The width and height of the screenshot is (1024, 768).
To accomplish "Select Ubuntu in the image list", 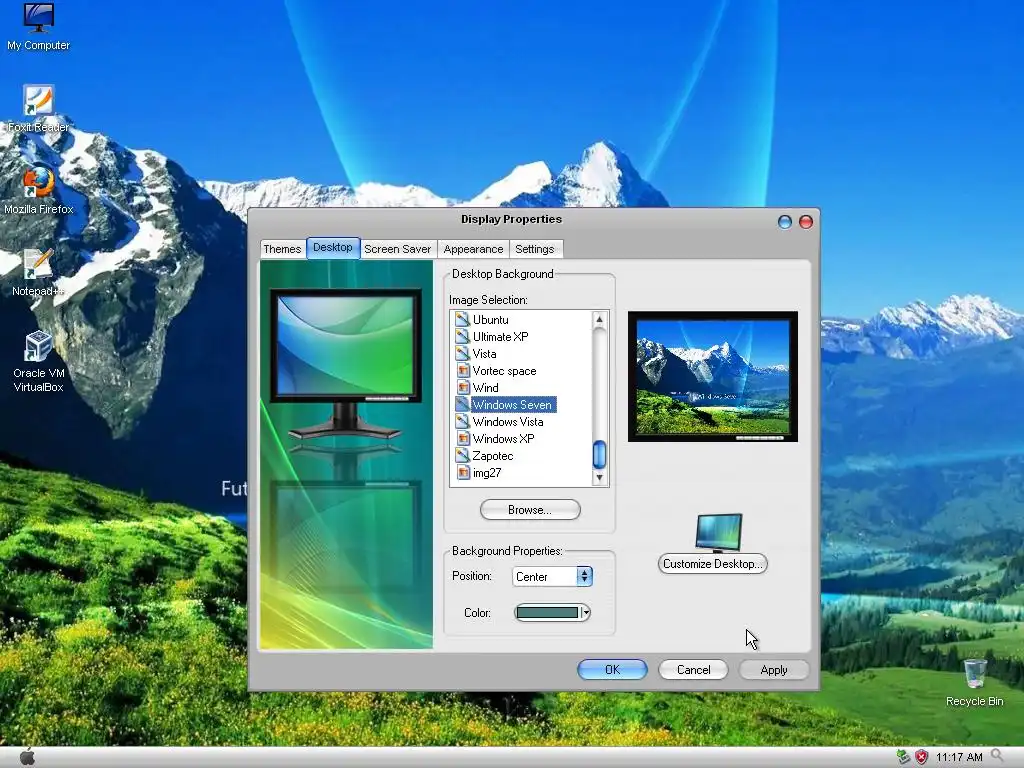I will coord(490,319).
